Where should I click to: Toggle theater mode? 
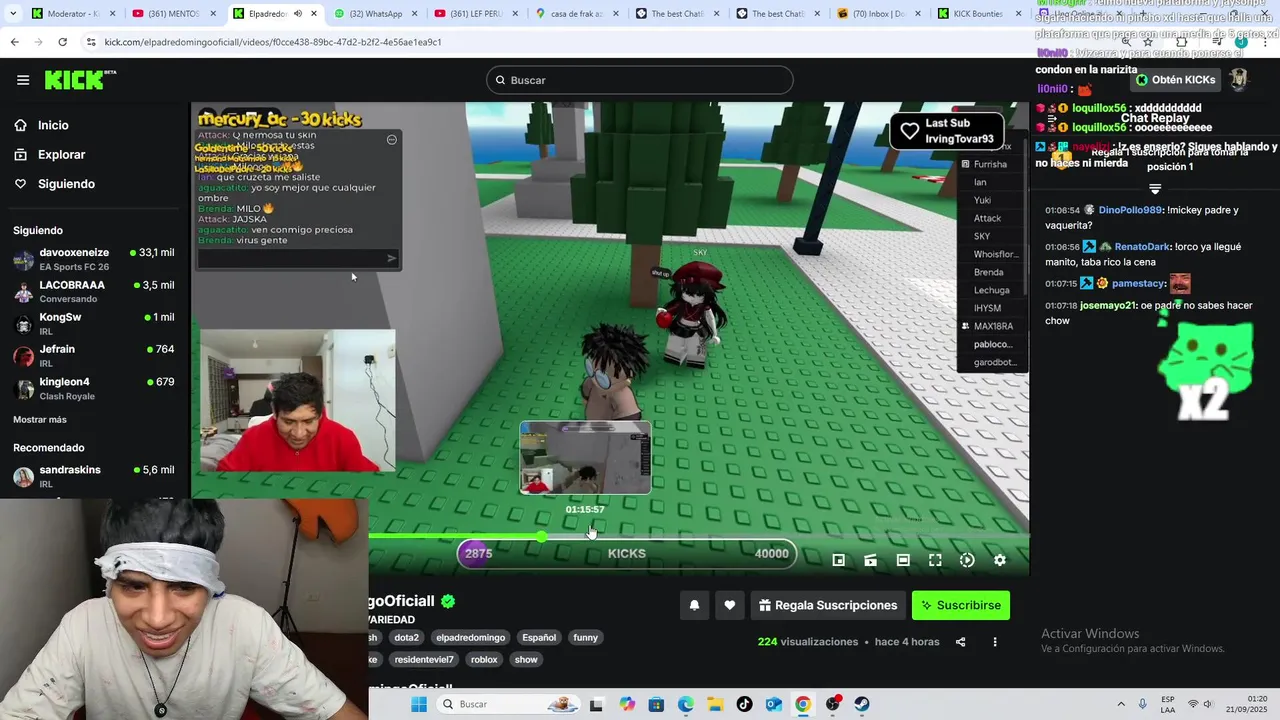[x=903, y=560]
